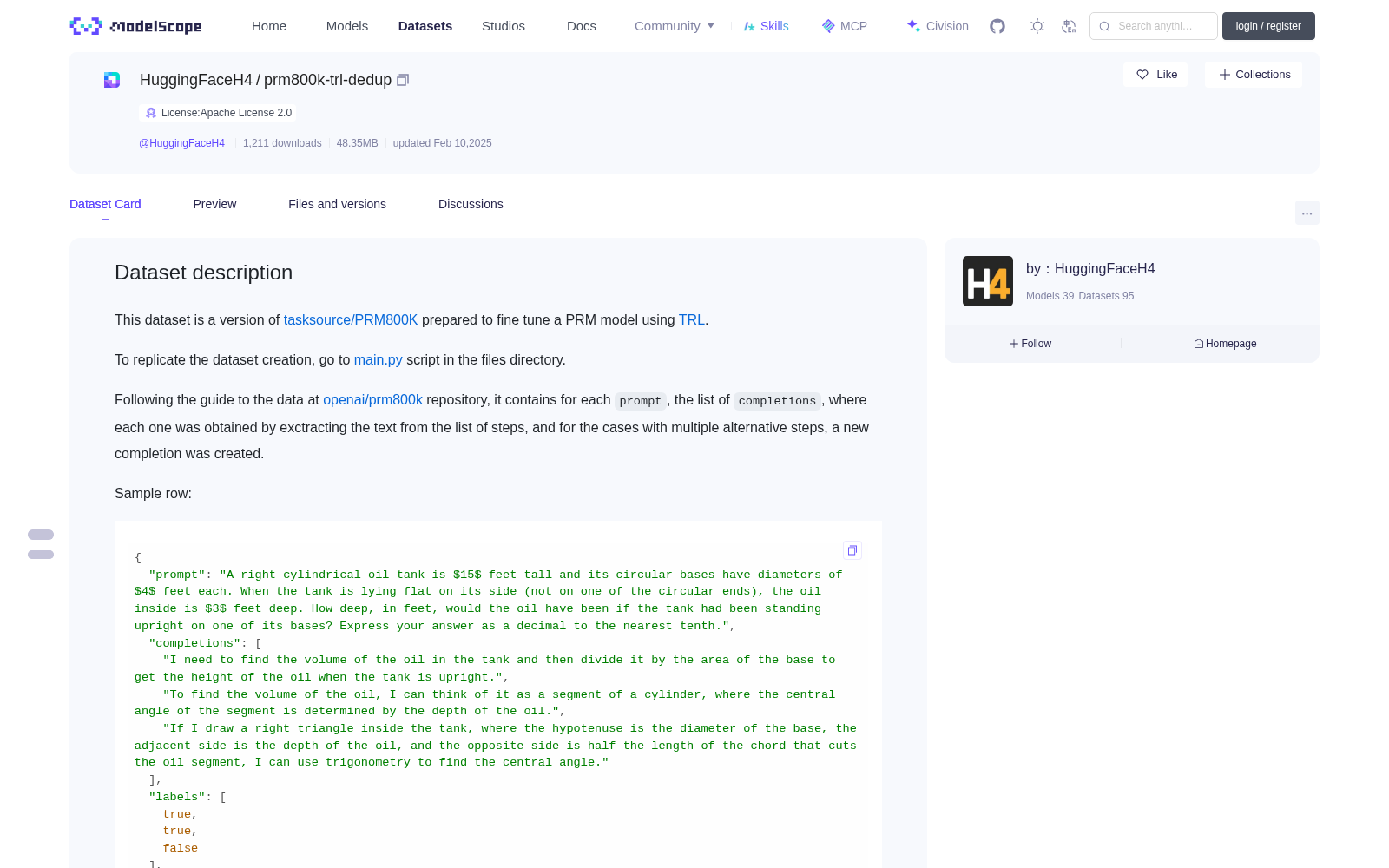Toggle the light/dark theme sun icon
The image size is (1389, 868).
(x=1037, y=26)
